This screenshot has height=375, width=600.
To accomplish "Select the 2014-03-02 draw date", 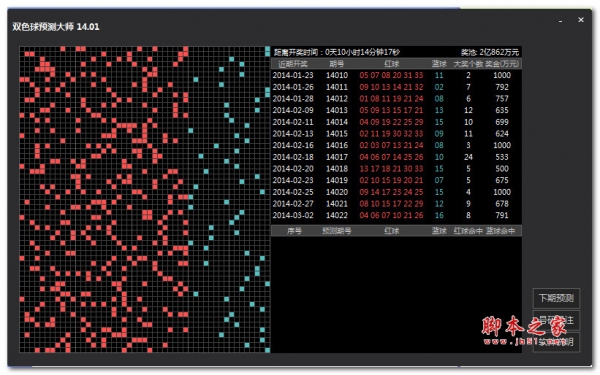I will 293,215.
